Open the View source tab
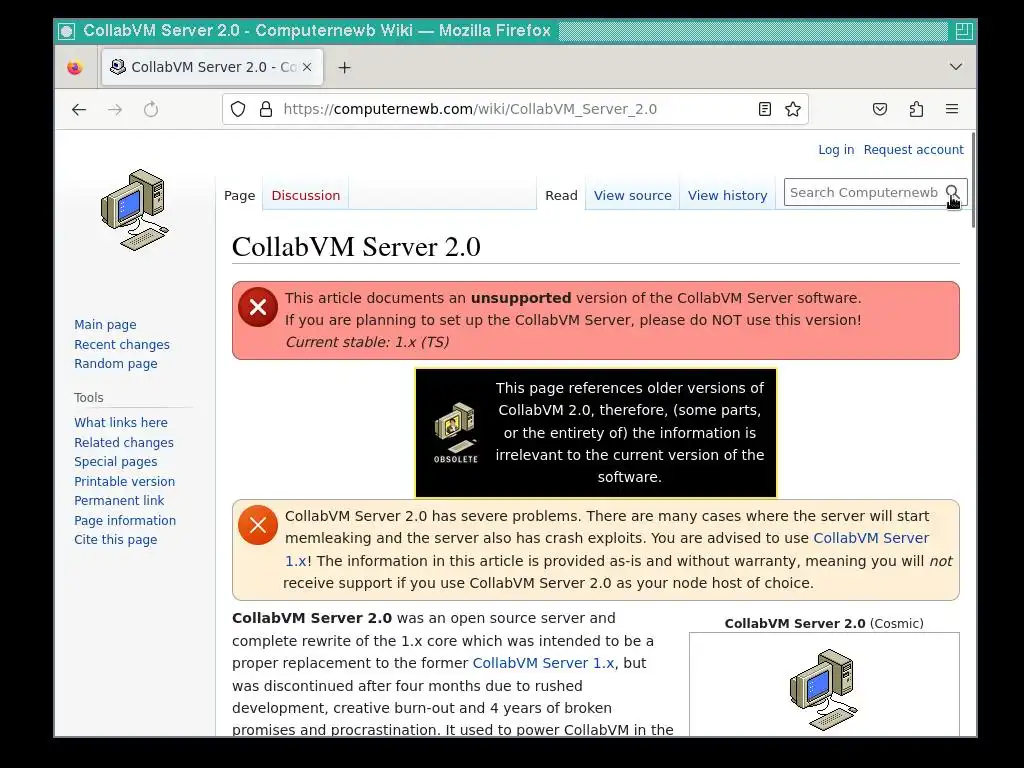 pyautogui.click(x=633, y=195)
